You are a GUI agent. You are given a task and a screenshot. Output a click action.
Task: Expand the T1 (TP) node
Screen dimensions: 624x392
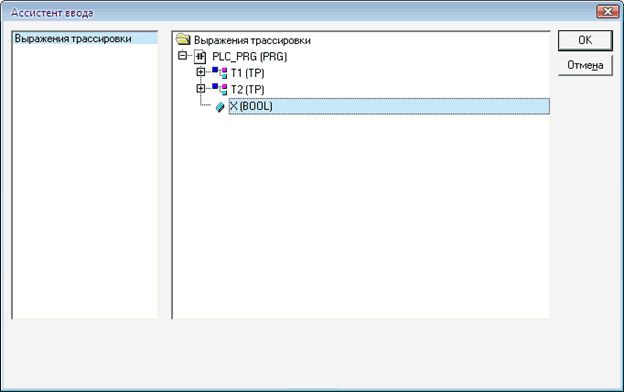pos(201,72)
